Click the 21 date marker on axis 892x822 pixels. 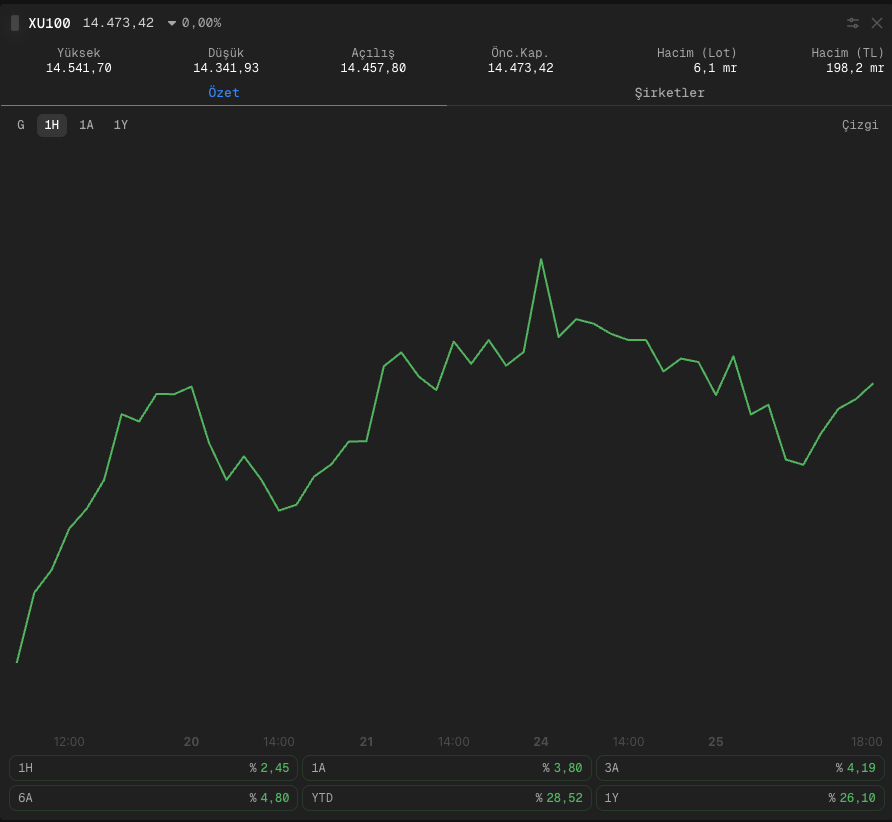(366, 741)
